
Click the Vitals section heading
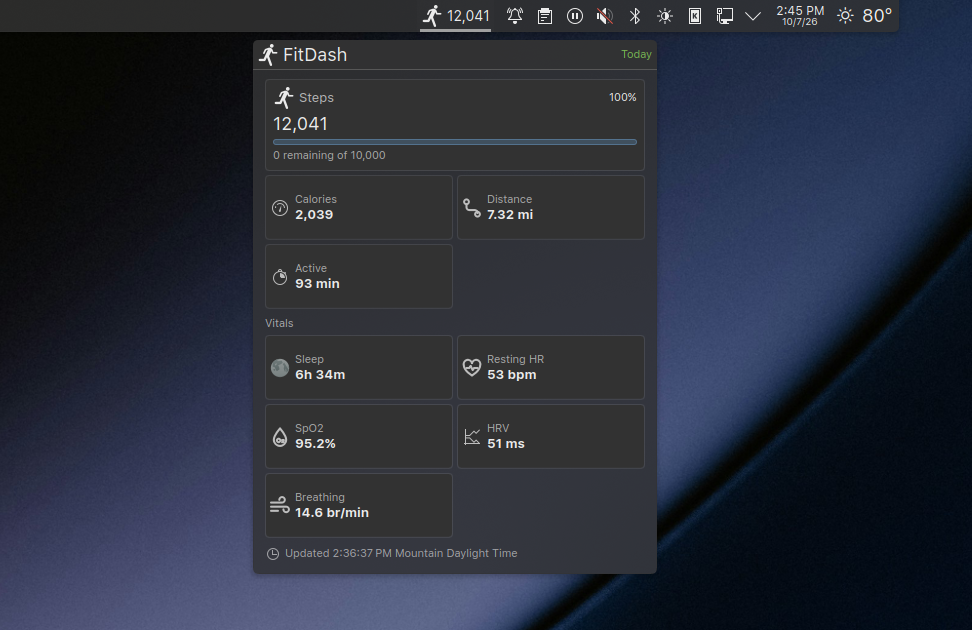(279, 323)
